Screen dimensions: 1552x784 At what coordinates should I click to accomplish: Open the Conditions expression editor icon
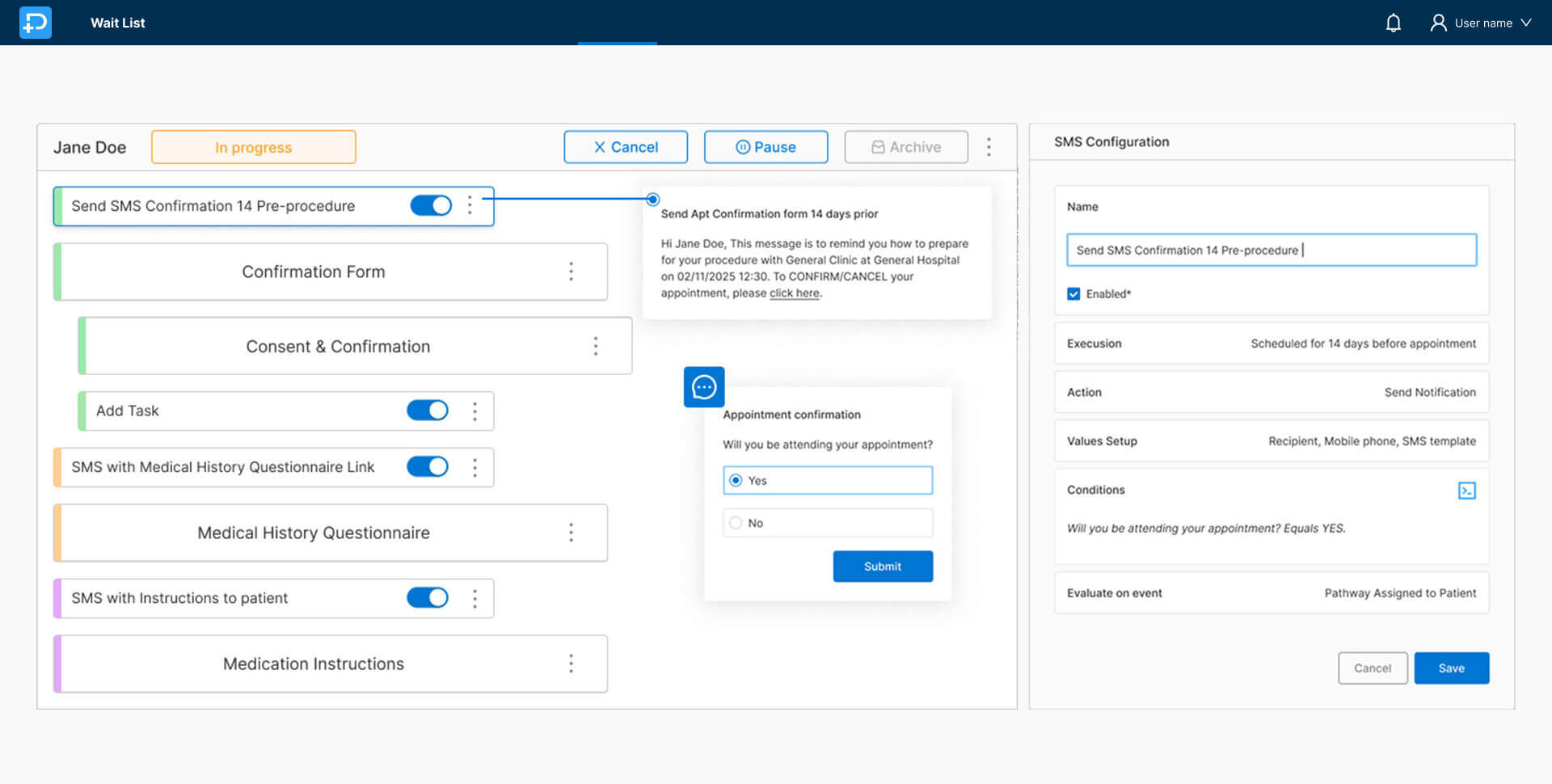[1466, 491]
